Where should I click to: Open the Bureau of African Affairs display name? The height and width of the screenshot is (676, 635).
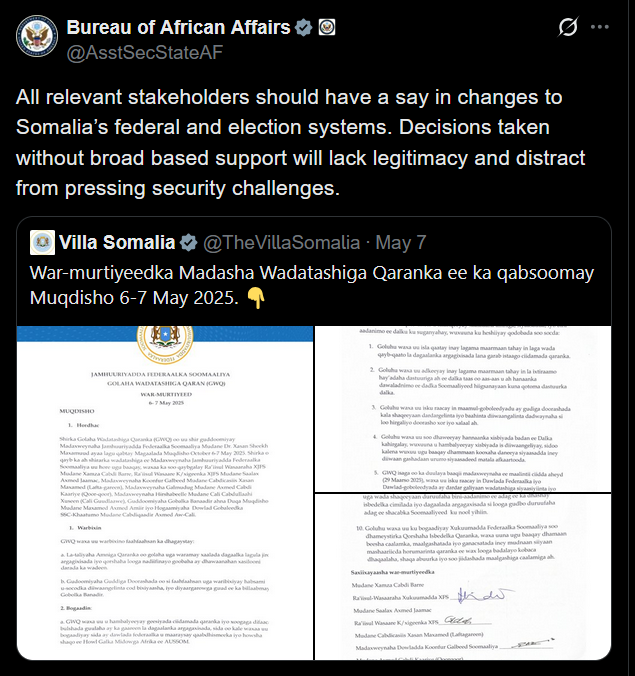(178, 27)
